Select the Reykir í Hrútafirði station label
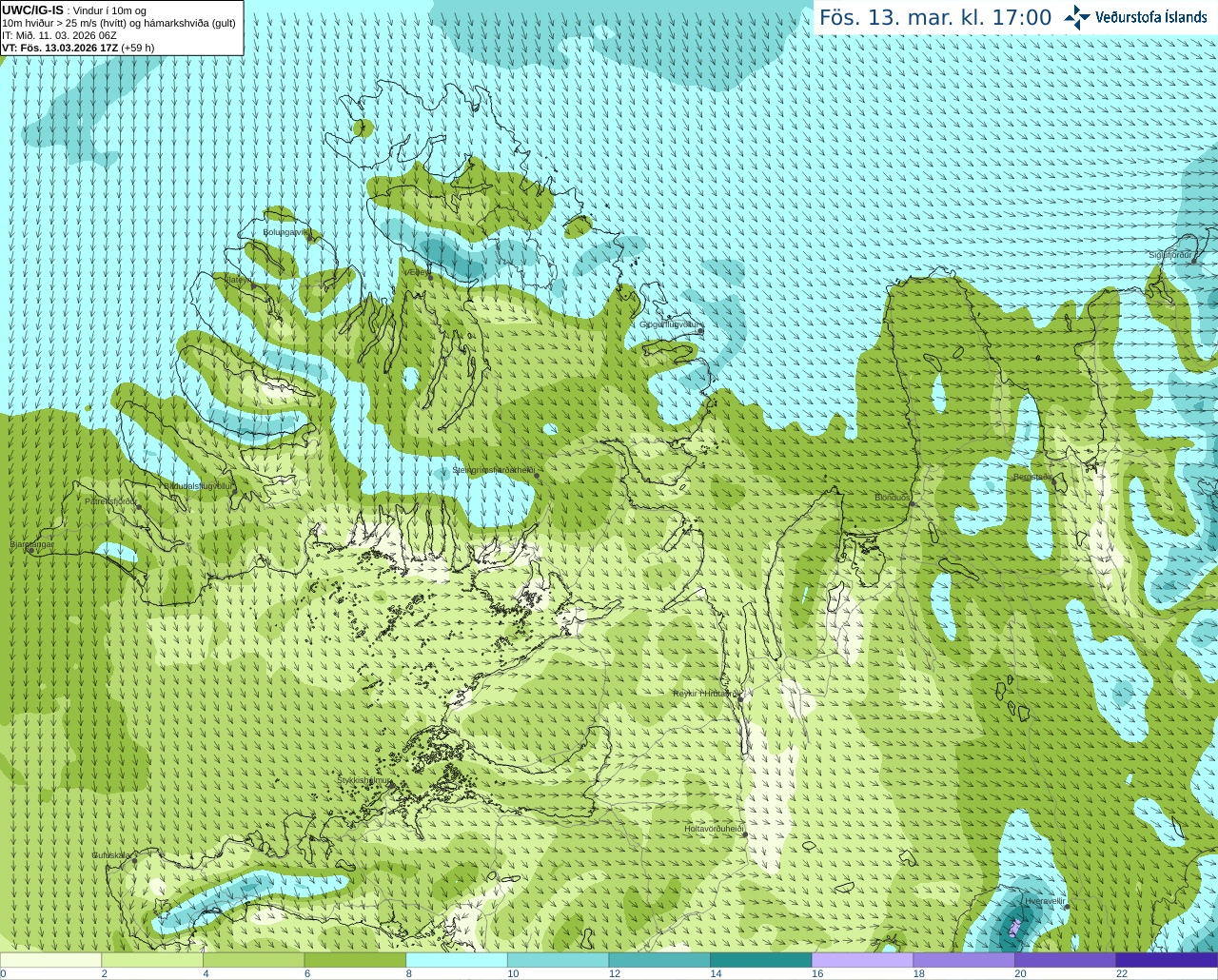This screenshot has height=980, width=1218. 706,694
